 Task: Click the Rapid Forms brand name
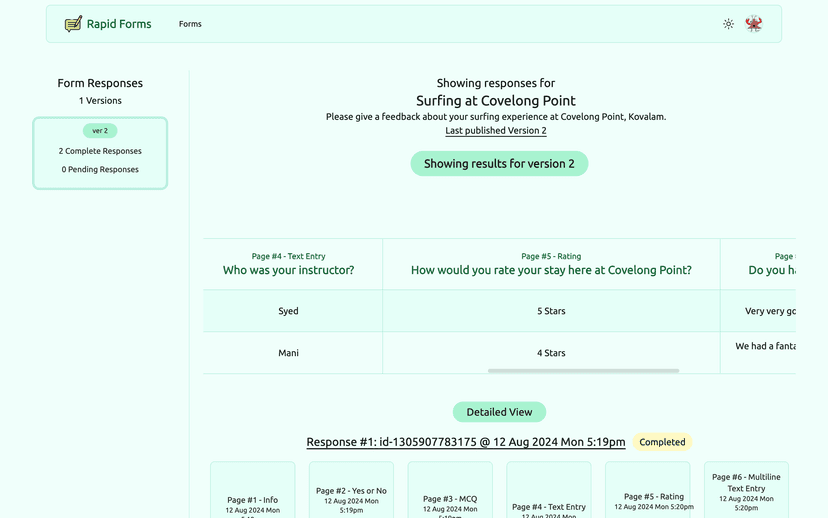point(119,24)
